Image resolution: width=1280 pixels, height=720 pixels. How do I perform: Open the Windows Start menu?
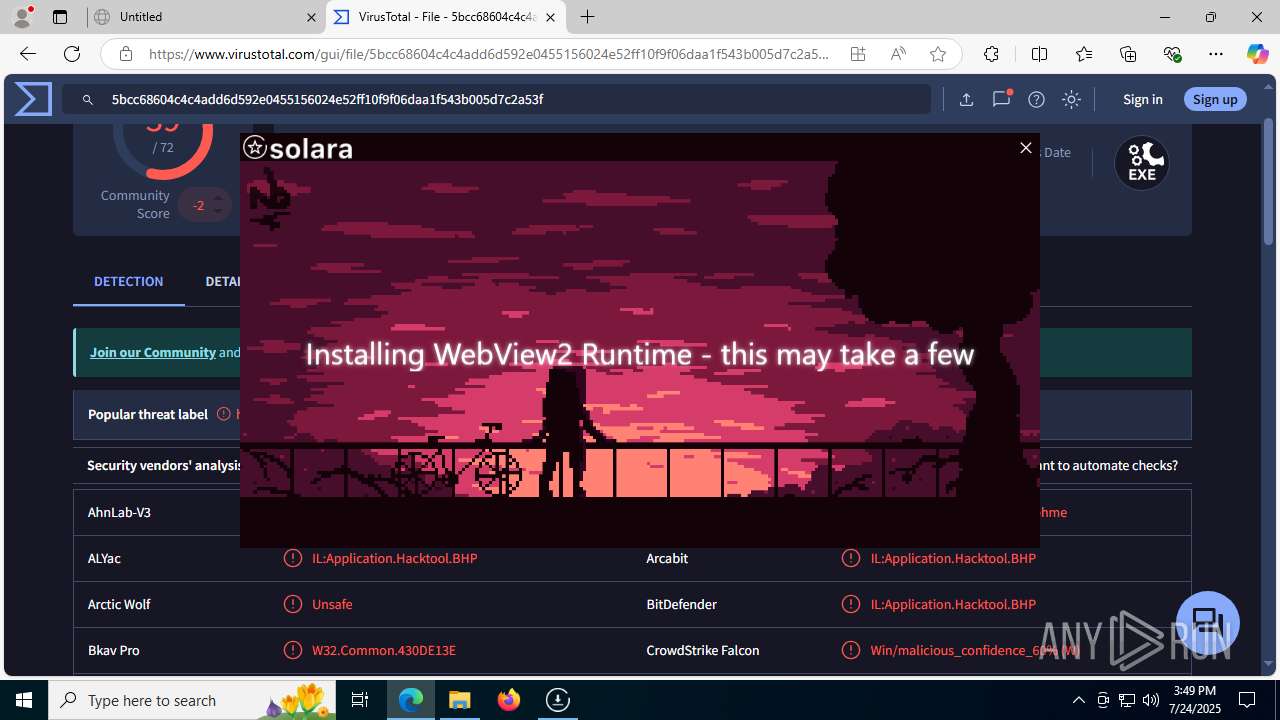coord(24,700)
